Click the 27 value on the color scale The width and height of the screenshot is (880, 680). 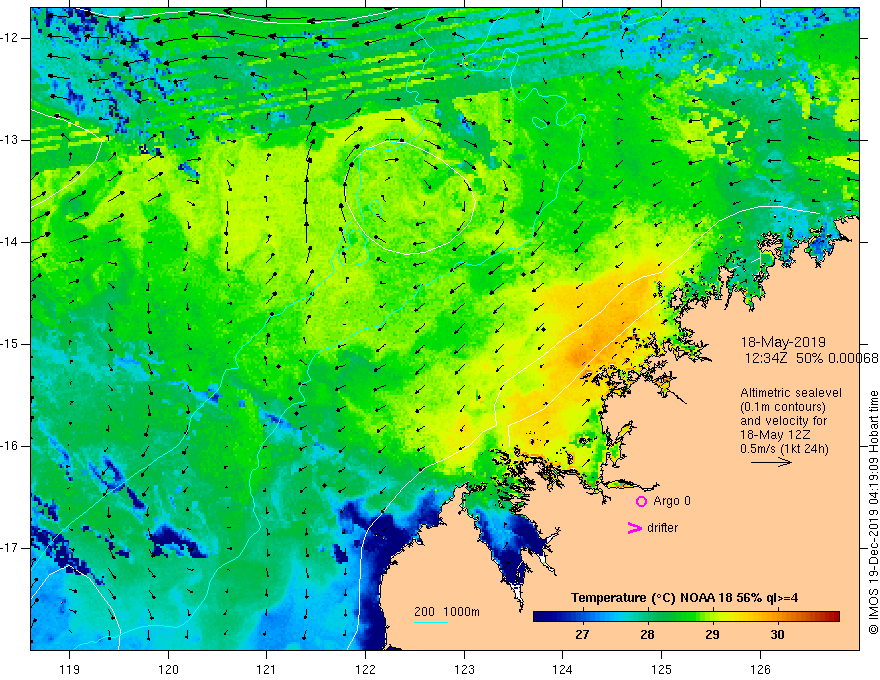click(582, 635)
